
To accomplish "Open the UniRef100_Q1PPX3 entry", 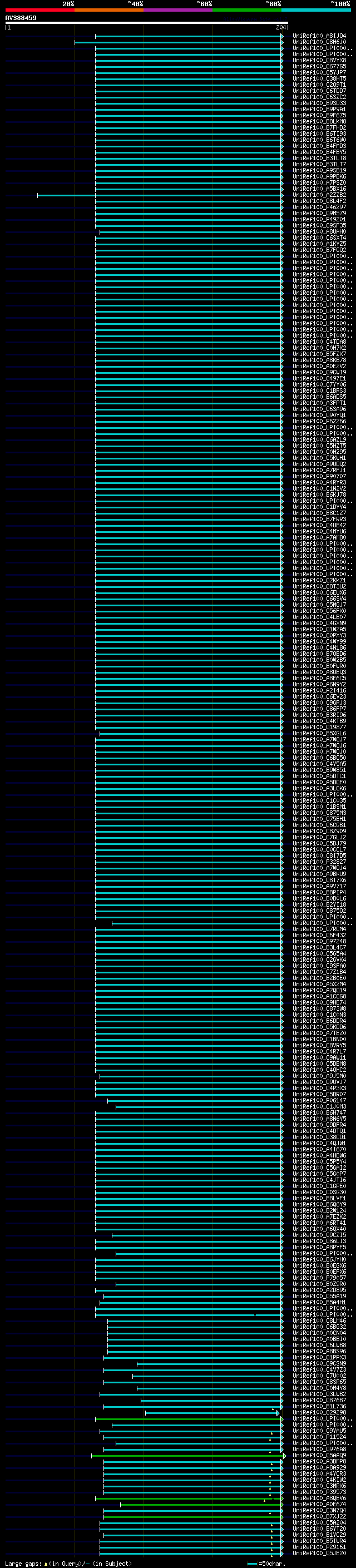I will 319,1357.
